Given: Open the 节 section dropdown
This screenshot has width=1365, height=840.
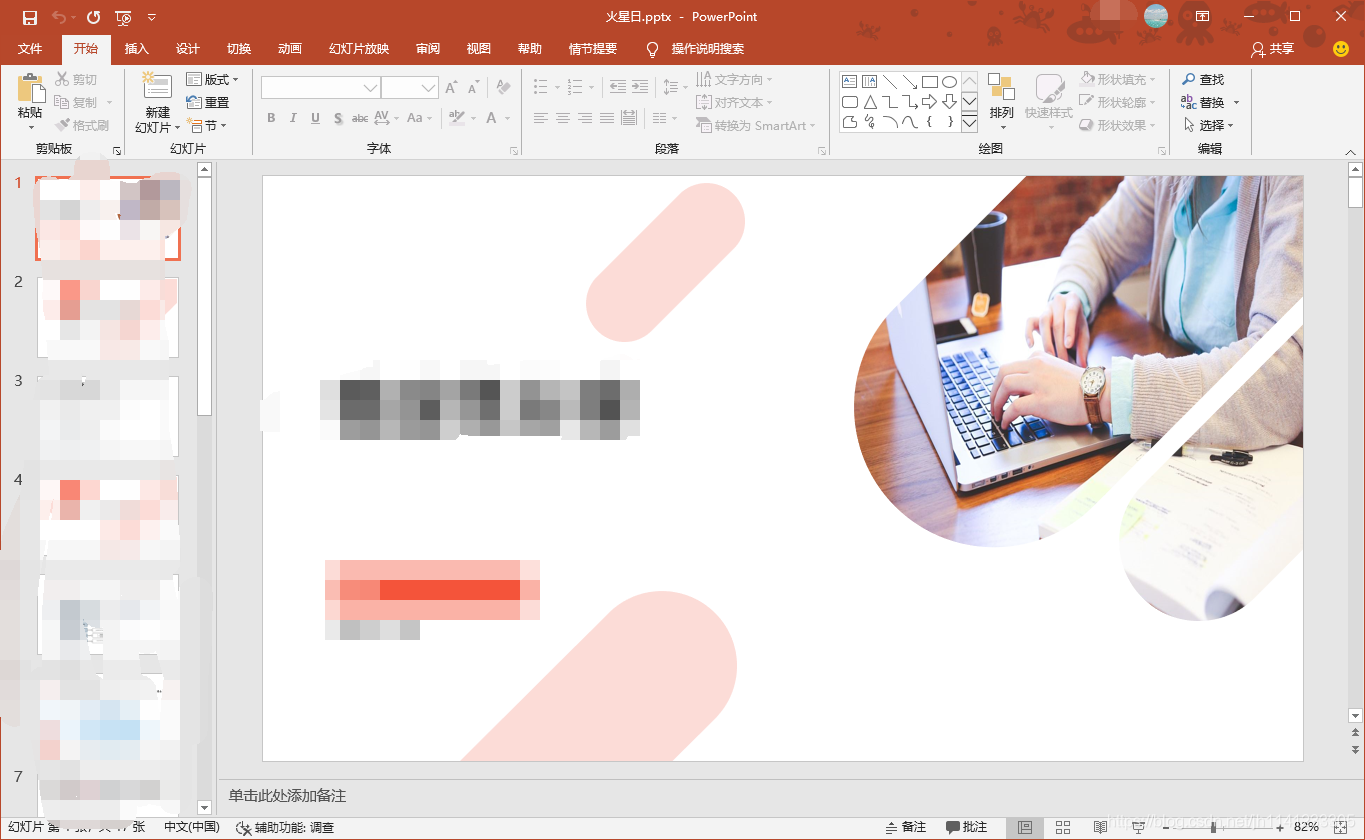Looking at the screenshot, I should [x=207, y=125].
